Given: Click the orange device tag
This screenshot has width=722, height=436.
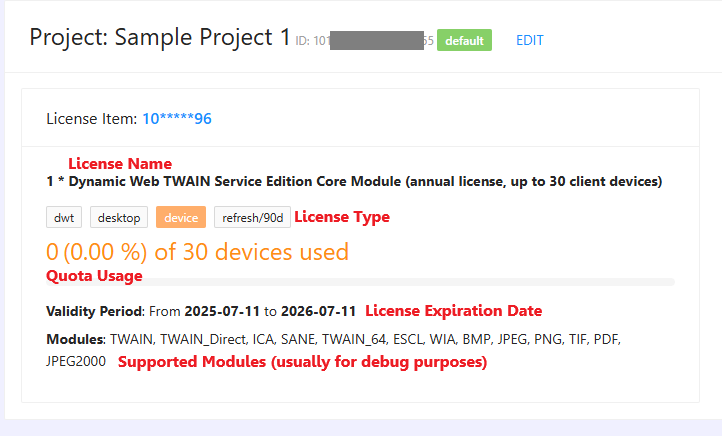Looking at the screenshot, I should [181, 217].
